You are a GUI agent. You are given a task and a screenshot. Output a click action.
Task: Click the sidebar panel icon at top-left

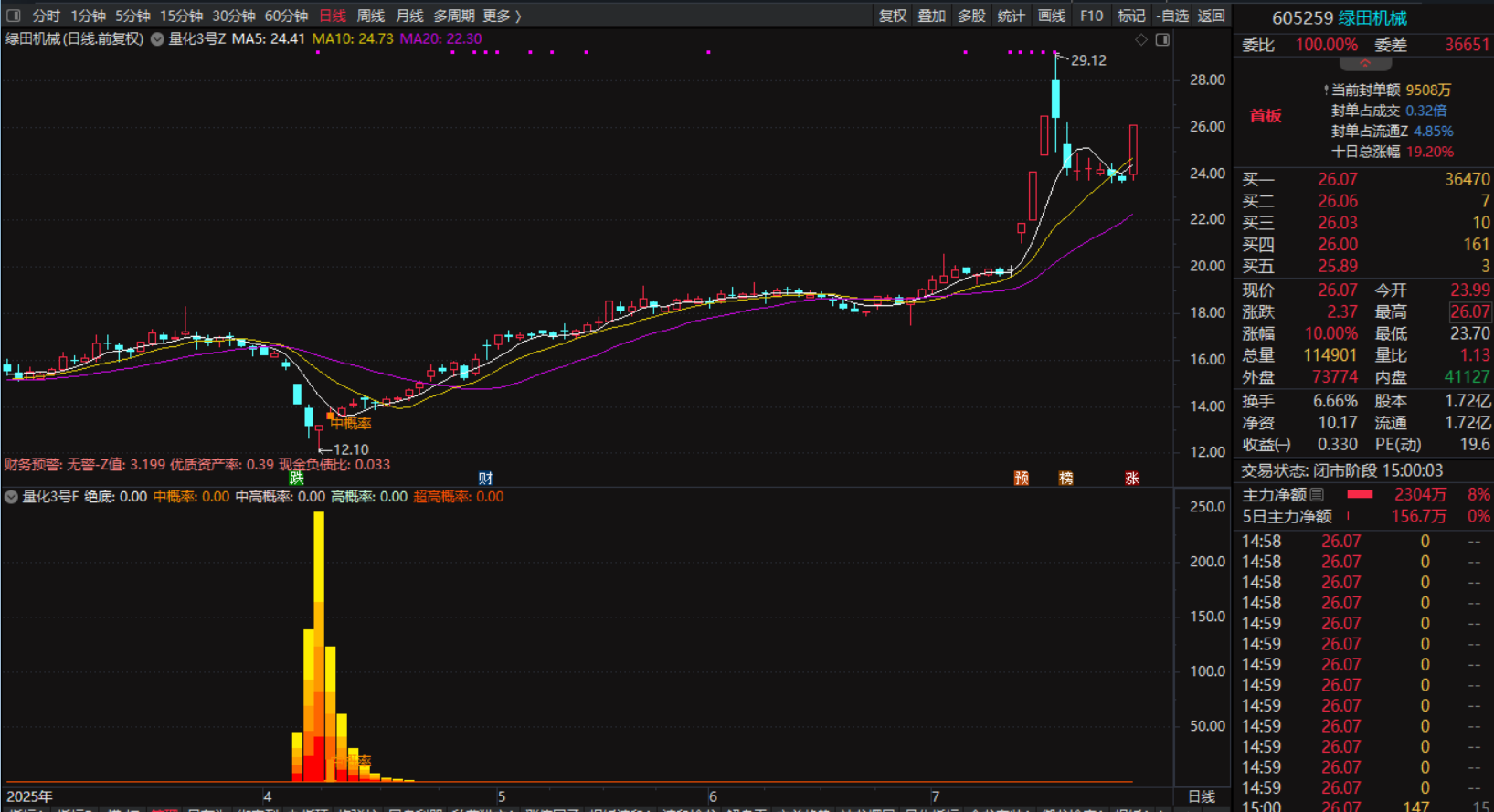pos(13,16)
